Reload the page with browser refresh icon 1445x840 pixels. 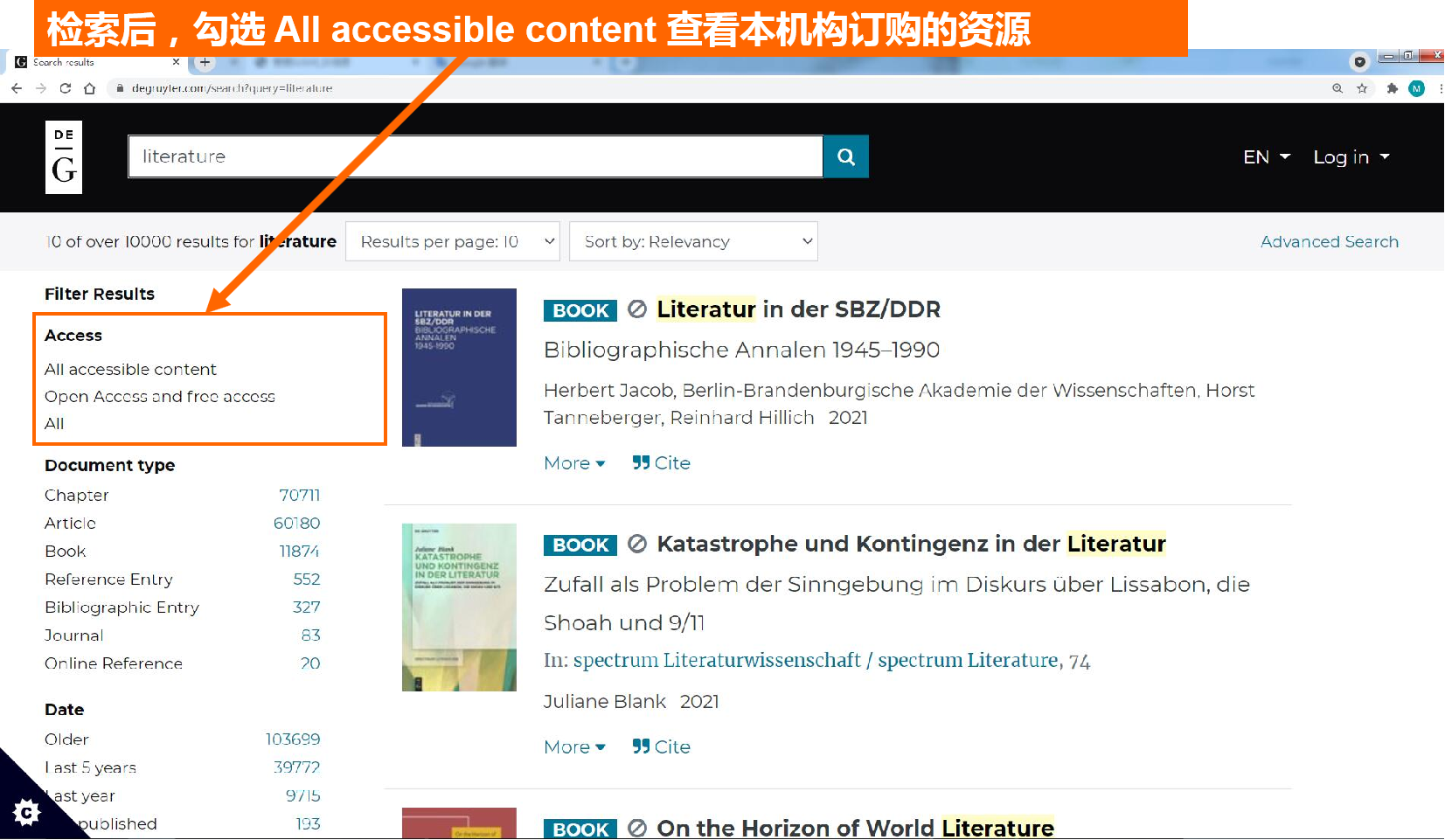coord(65,88)
